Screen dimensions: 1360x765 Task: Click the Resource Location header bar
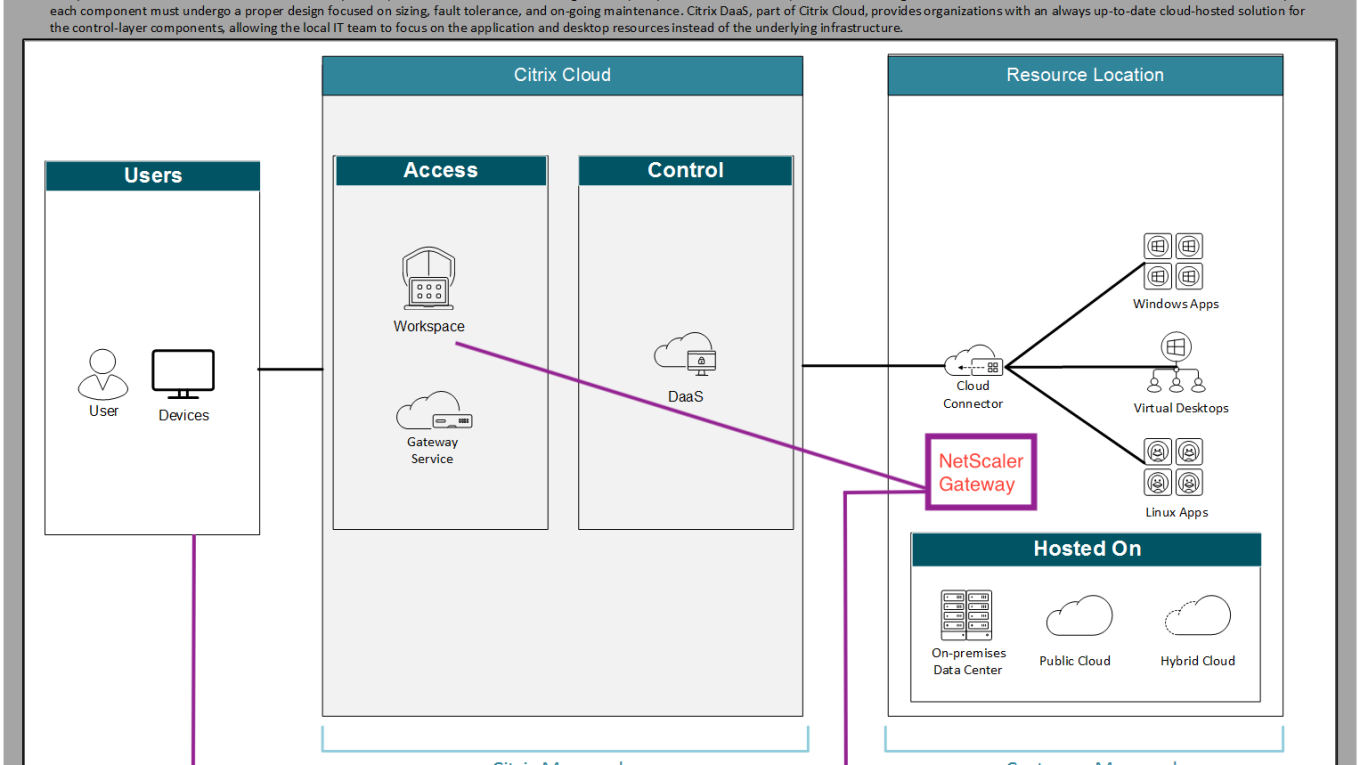pos(1085,75)
